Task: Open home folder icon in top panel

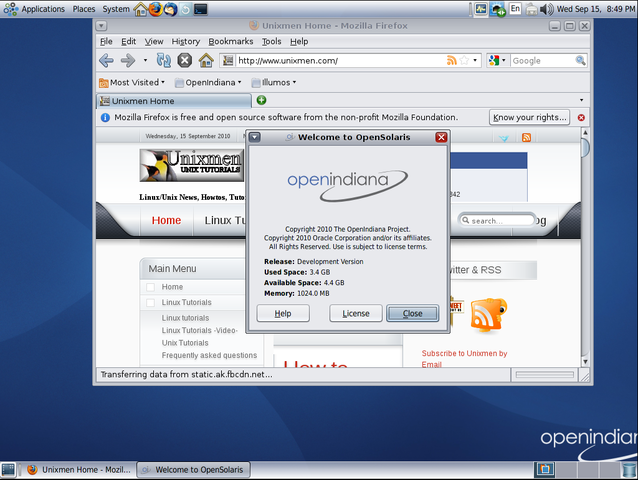Action: click(x=140, y=9)
